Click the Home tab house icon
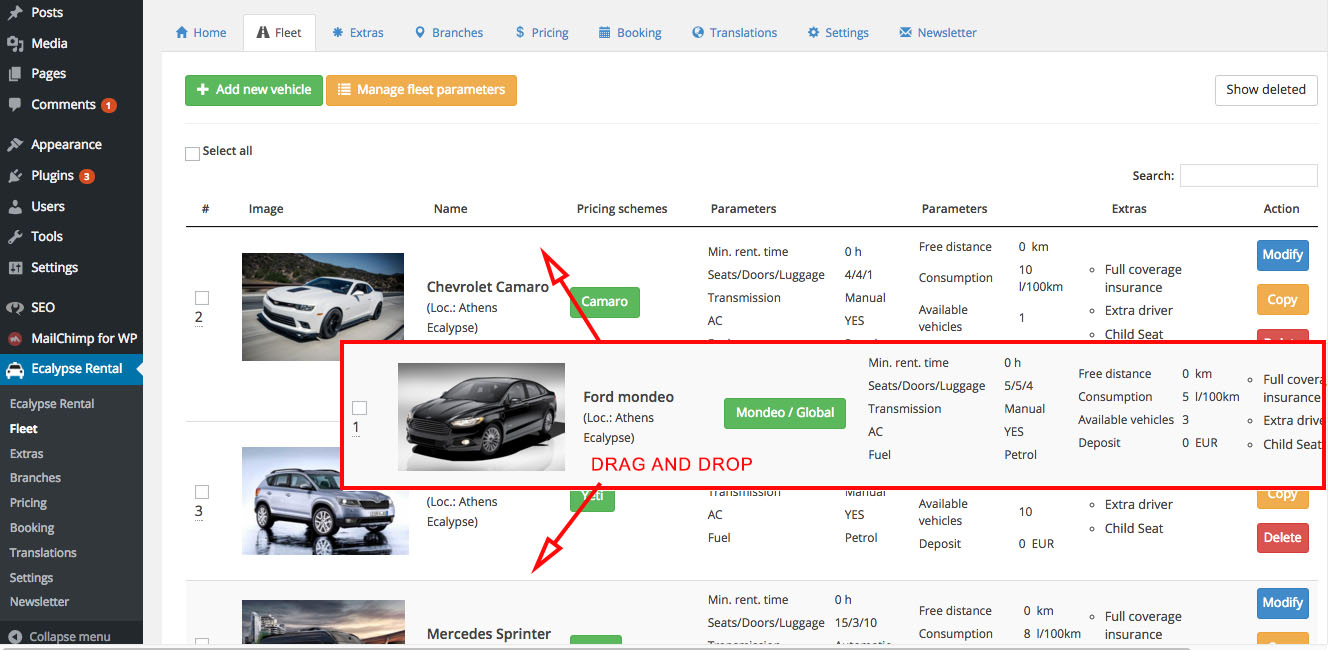This screenshot has height=650, width=1328. pyautogui.click(x=182, y=32)
